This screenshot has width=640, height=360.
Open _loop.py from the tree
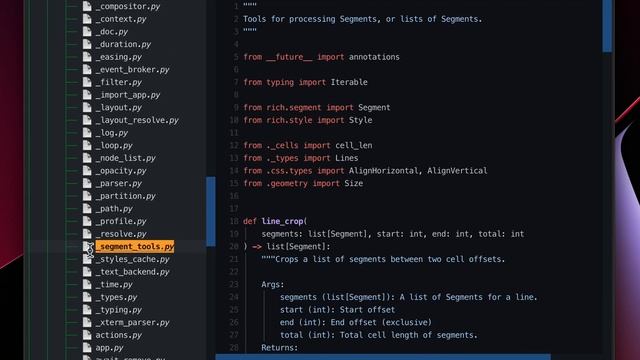(114, 146)
